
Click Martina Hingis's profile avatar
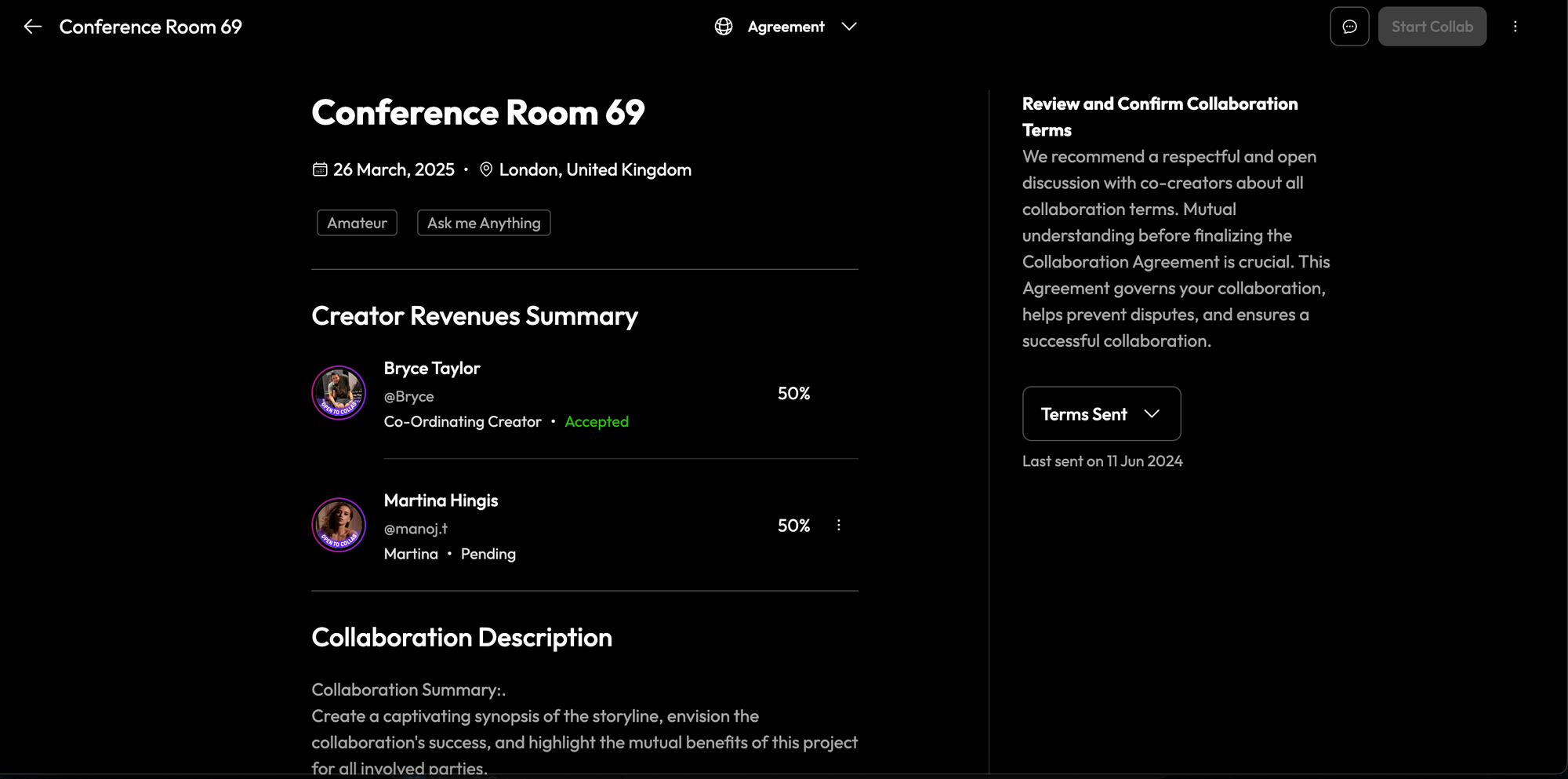339,525
